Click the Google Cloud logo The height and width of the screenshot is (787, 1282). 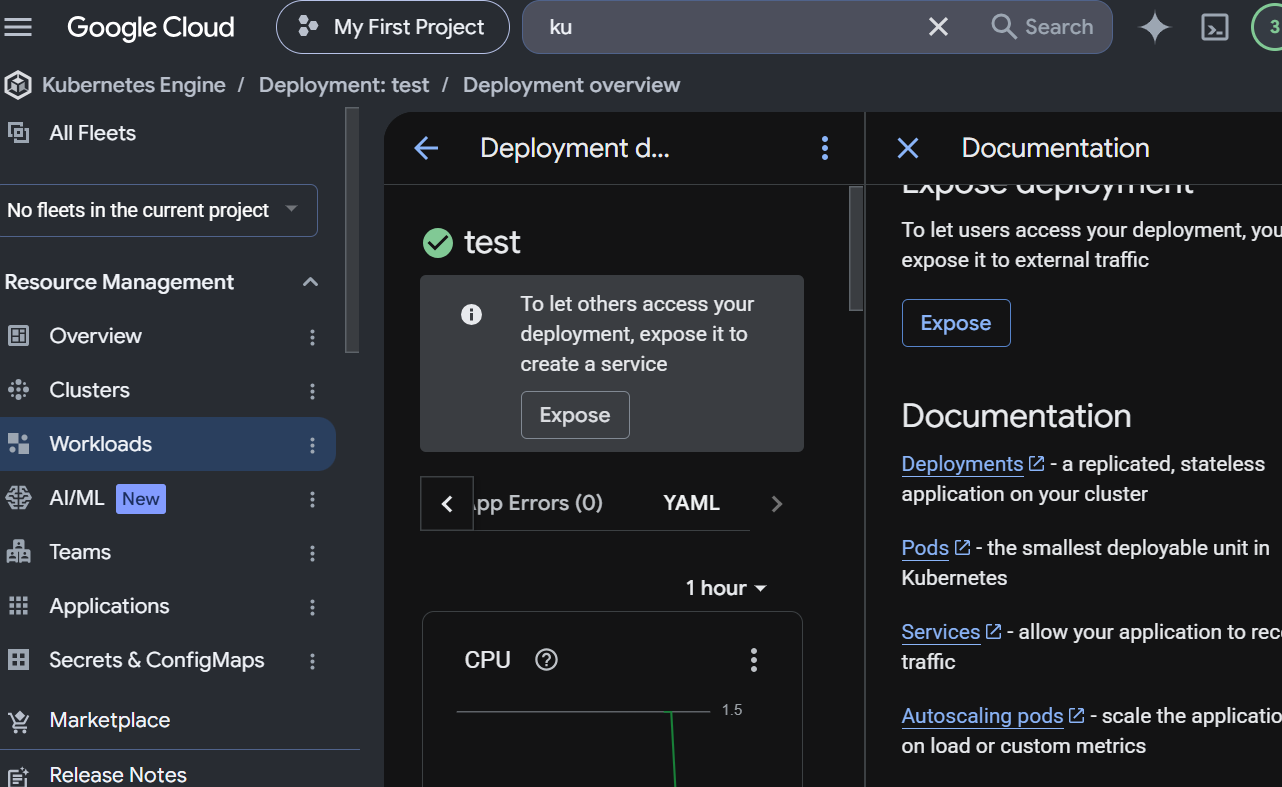pyautogui.click(x=151, y=27)
